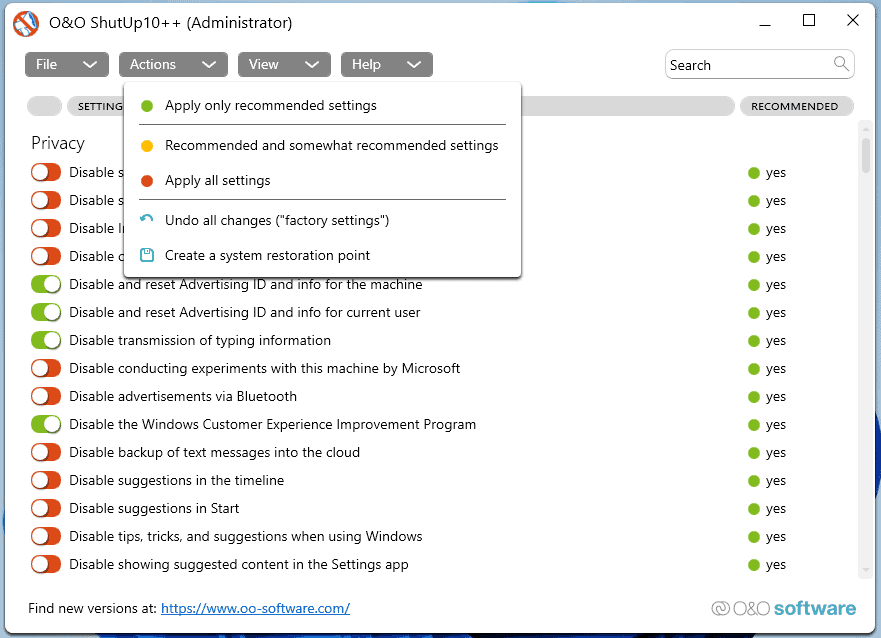This screenshot has height=638, width=881.
Task: Select Apply all settings menu entry
Action: [x=218, y=181]
